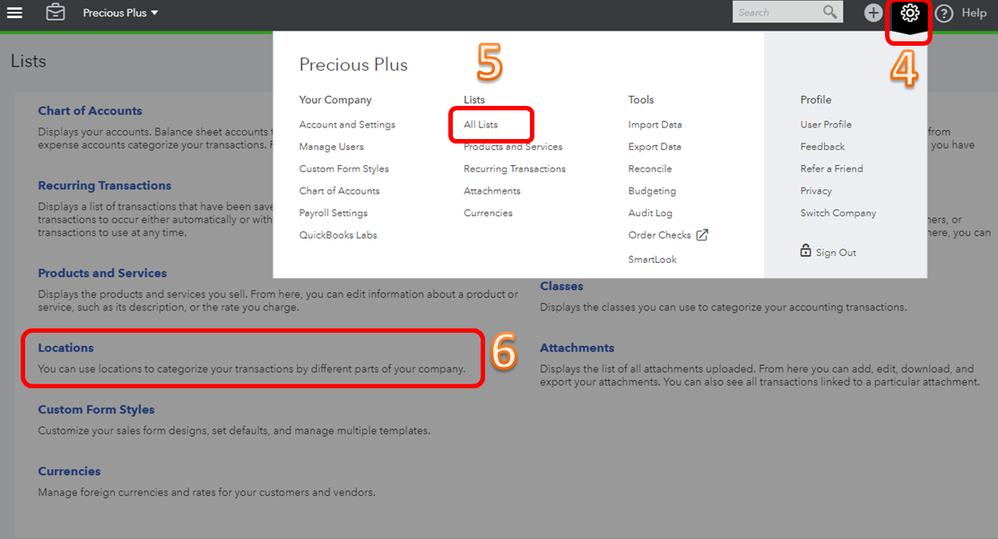998x539 pixels.
Task: Open Account and Settings
Action: [347, 125]
